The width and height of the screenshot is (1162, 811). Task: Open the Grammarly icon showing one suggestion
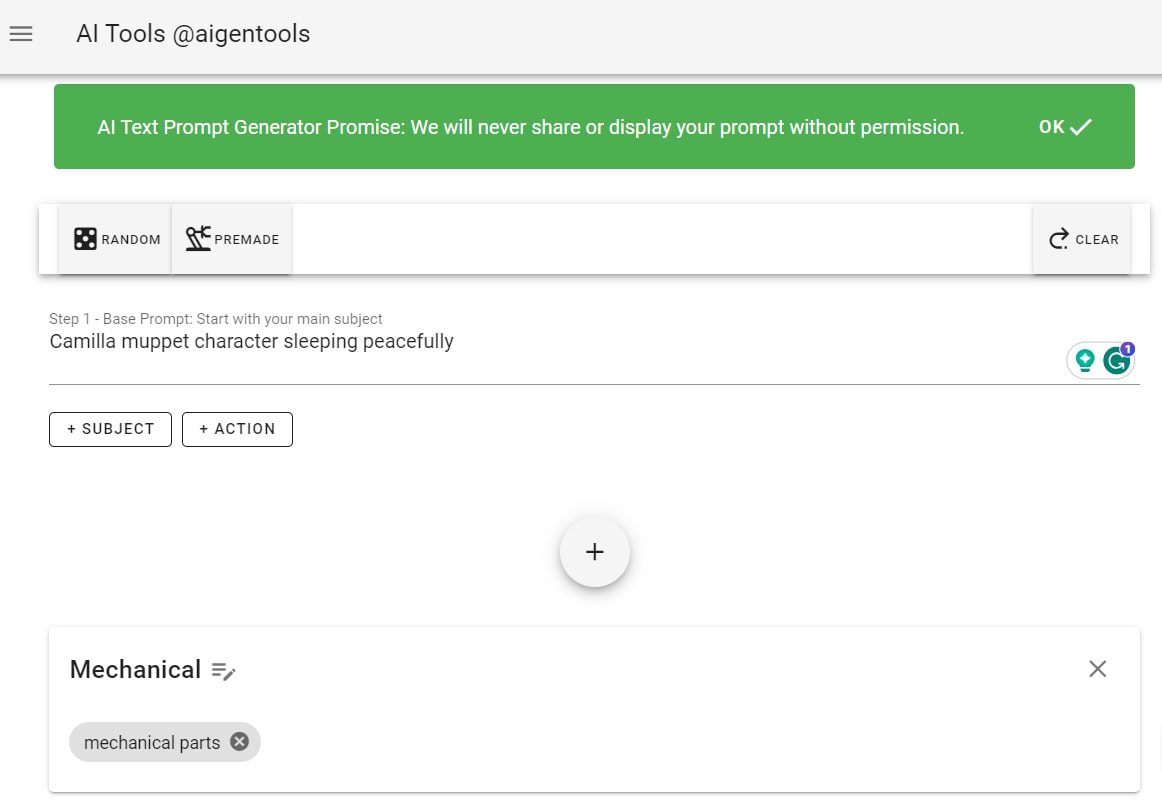click(x=1116, y=360)
